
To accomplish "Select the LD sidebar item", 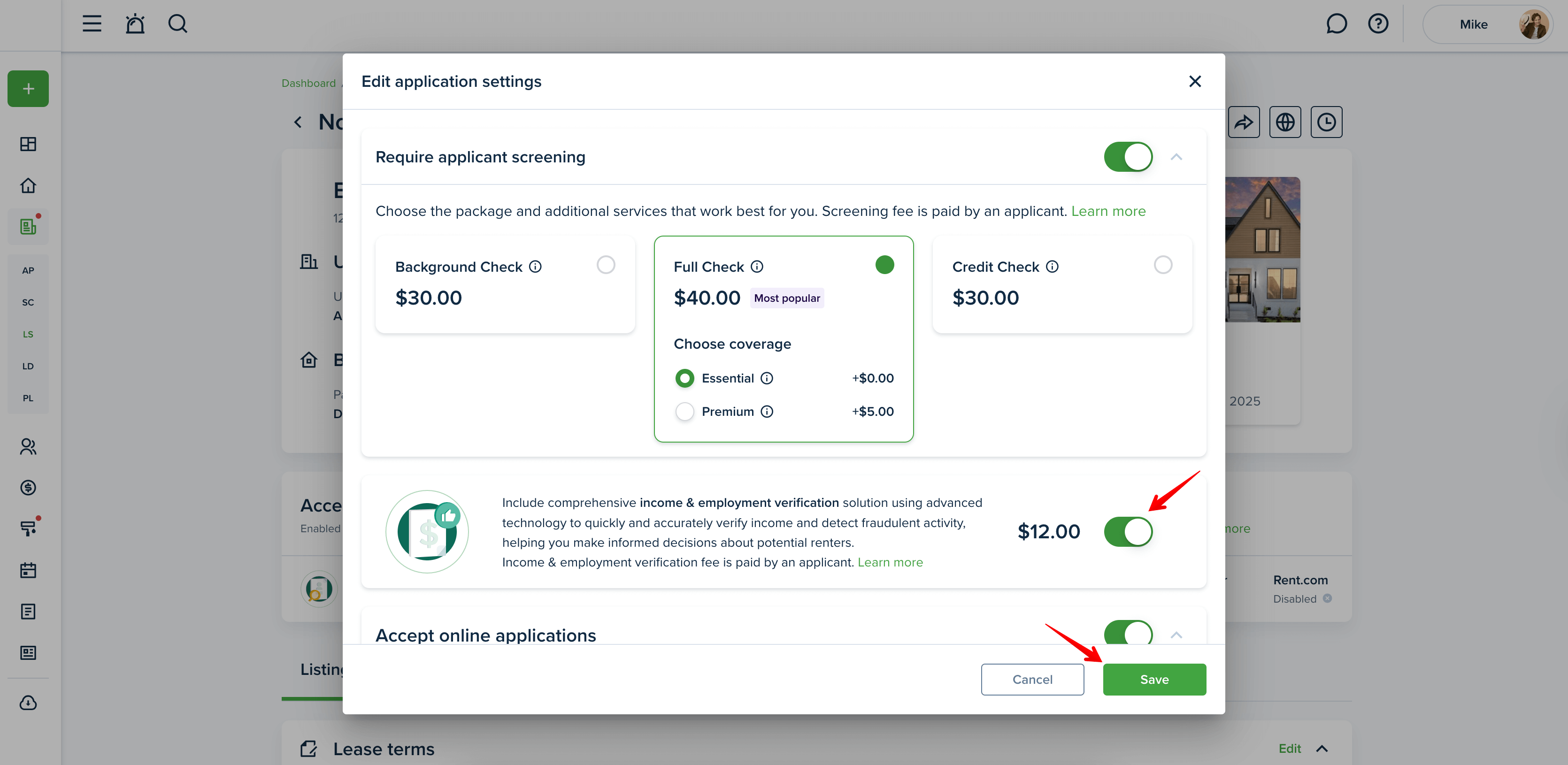I will coord(28,367).
